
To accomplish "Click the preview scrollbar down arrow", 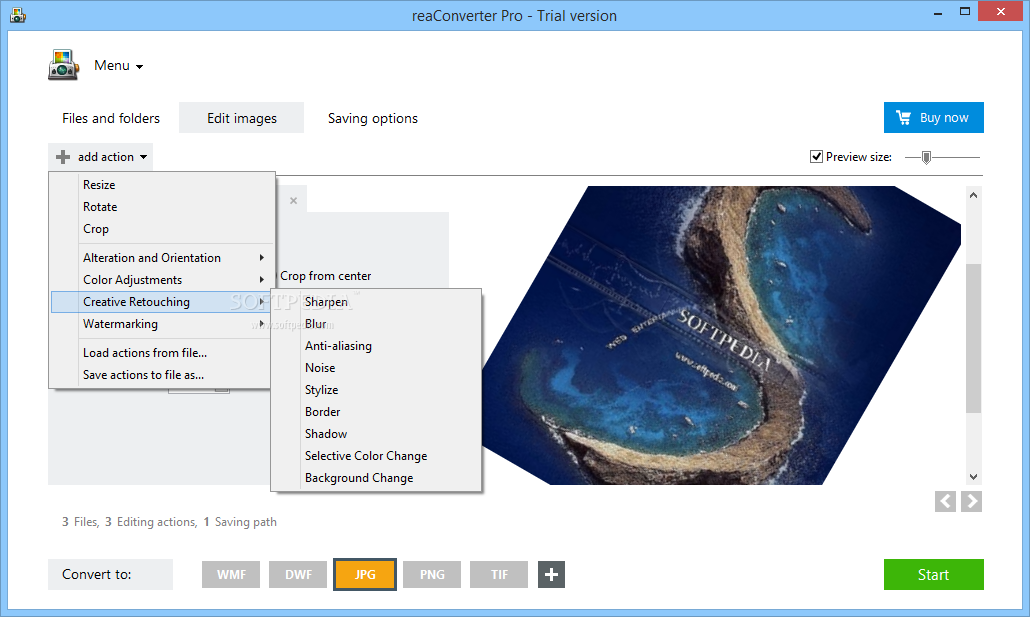I will (x=974, y=477).
